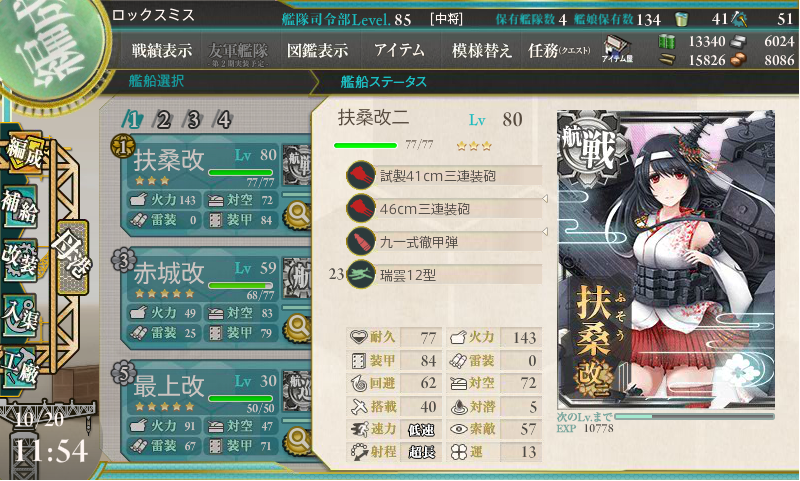The width and height of the screenshot is (800, 481).
Task: Click magnifier detail icon for 赤城改
Action: (x=297, y=326)
